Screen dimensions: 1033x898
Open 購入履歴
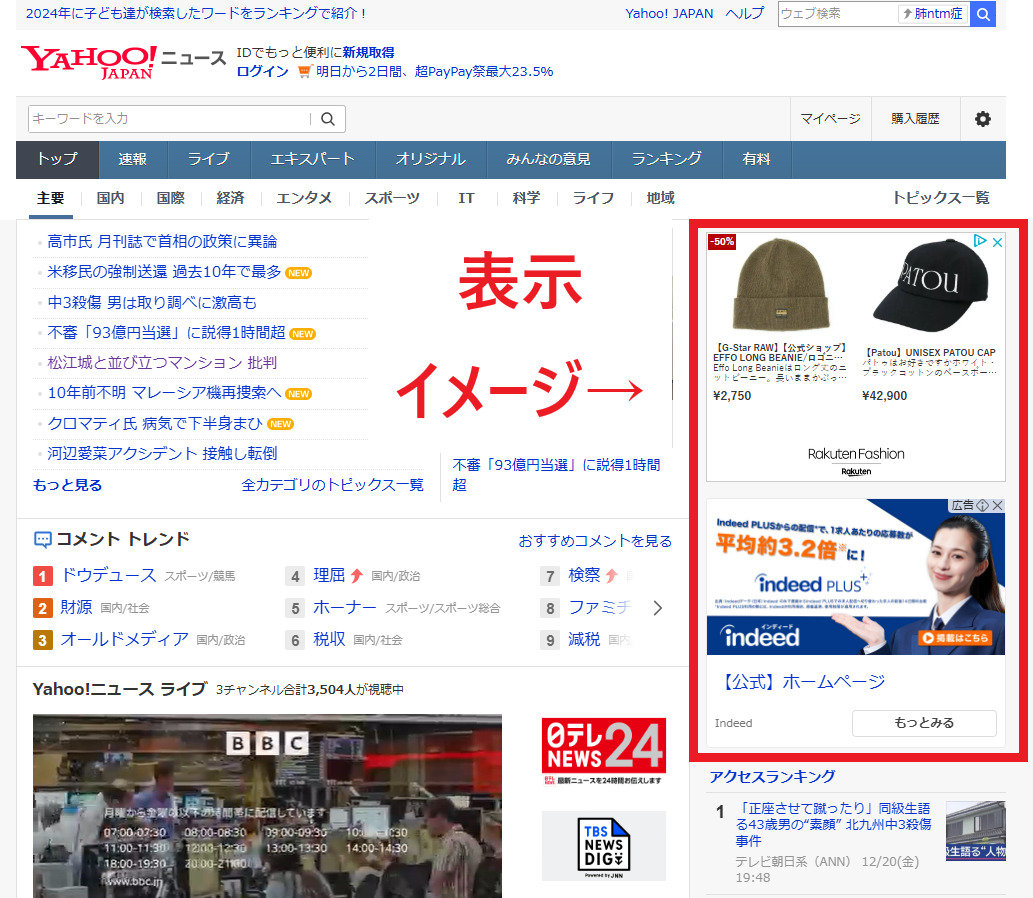click(915, 119)
